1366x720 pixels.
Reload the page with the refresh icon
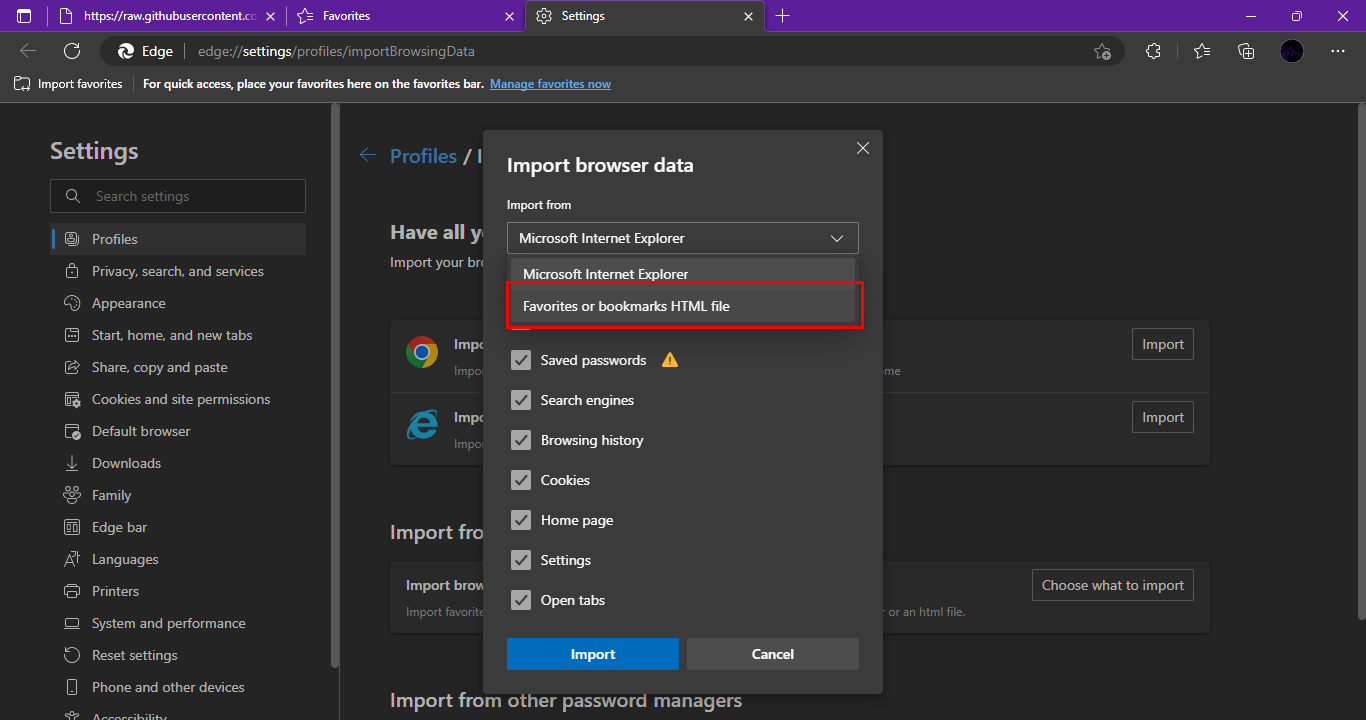(72, 51)
